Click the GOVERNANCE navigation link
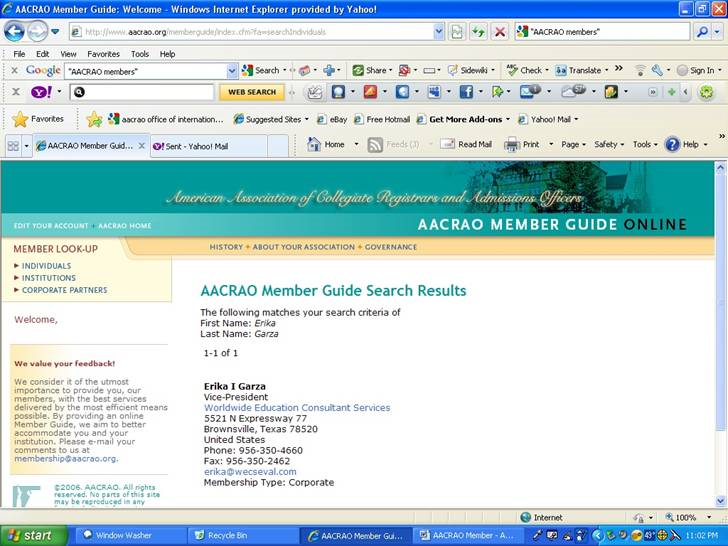The image size is (728, 546). [x=391, y=247]
